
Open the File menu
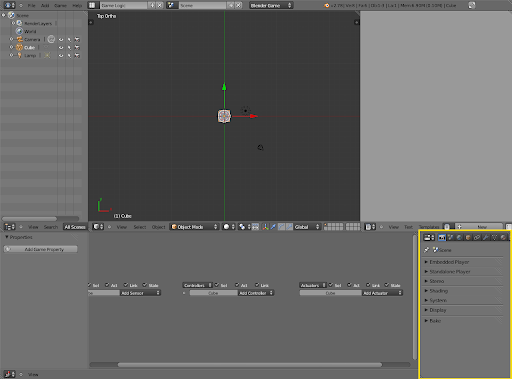point(31,6)
